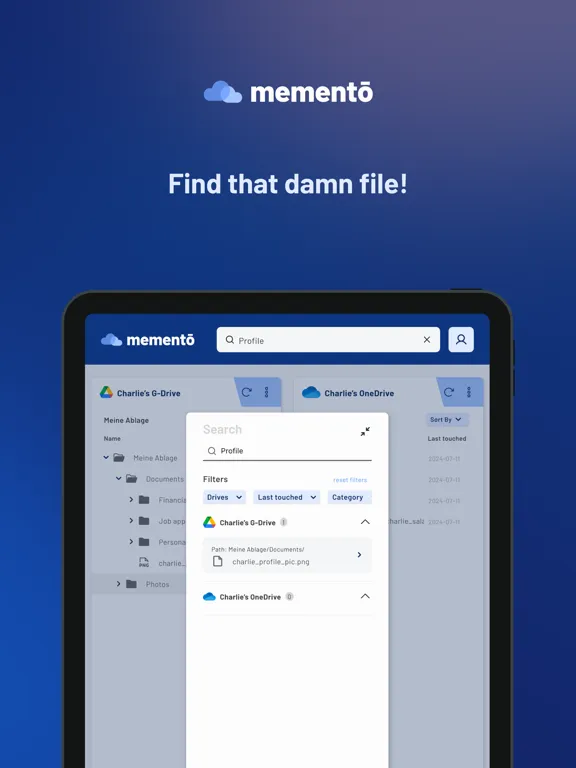
Task: Open the Drives filter dropdown
Action: click(x=224, y=497)
